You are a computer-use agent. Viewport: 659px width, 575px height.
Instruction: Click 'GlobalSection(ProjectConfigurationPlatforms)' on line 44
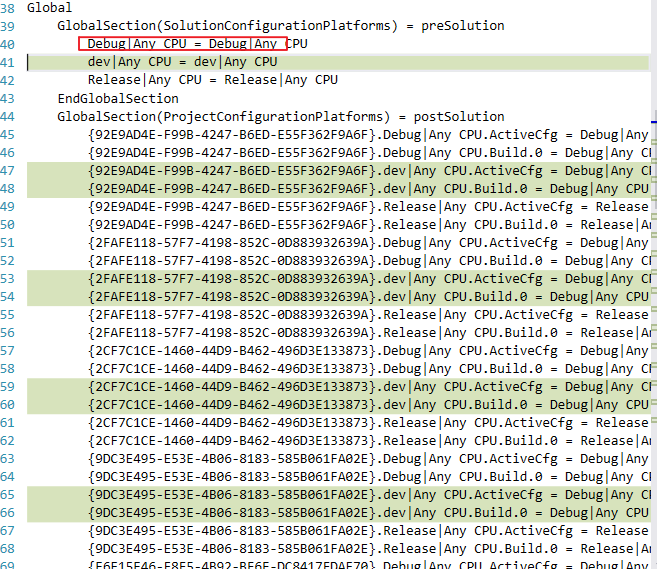click(x=223, y=117)
